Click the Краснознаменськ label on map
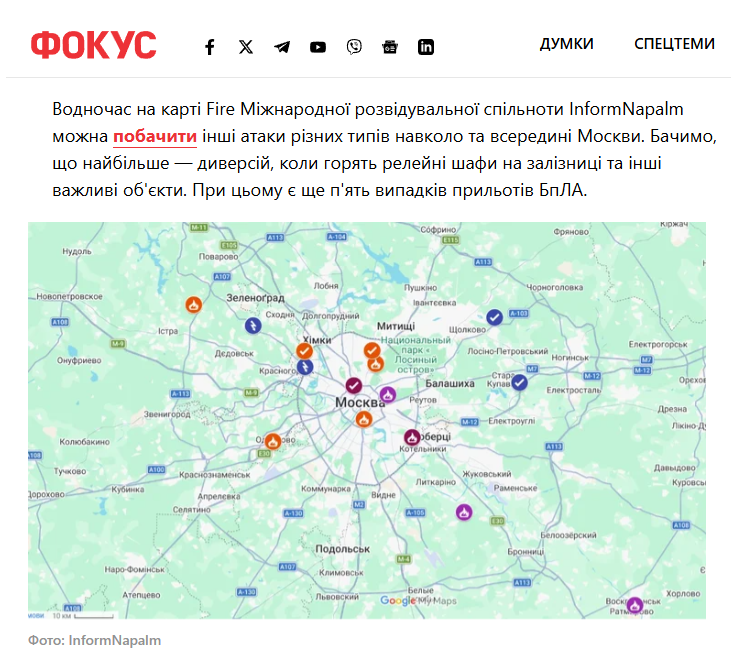Viewport: 731px width, 648px height. tap(215, 475)
